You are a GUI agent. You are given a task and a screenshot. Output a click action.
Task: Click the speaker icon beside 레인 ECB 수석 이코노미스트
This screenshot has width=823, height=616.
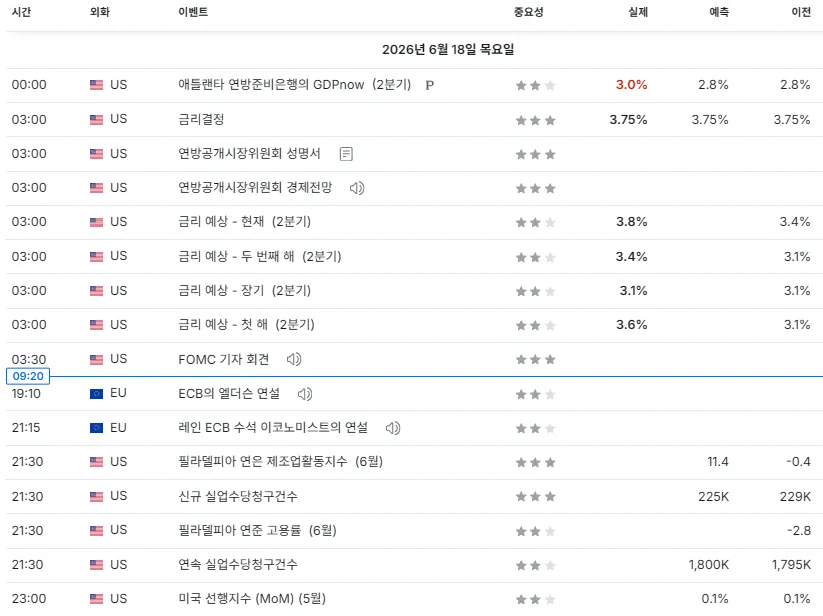pos(393,428)
